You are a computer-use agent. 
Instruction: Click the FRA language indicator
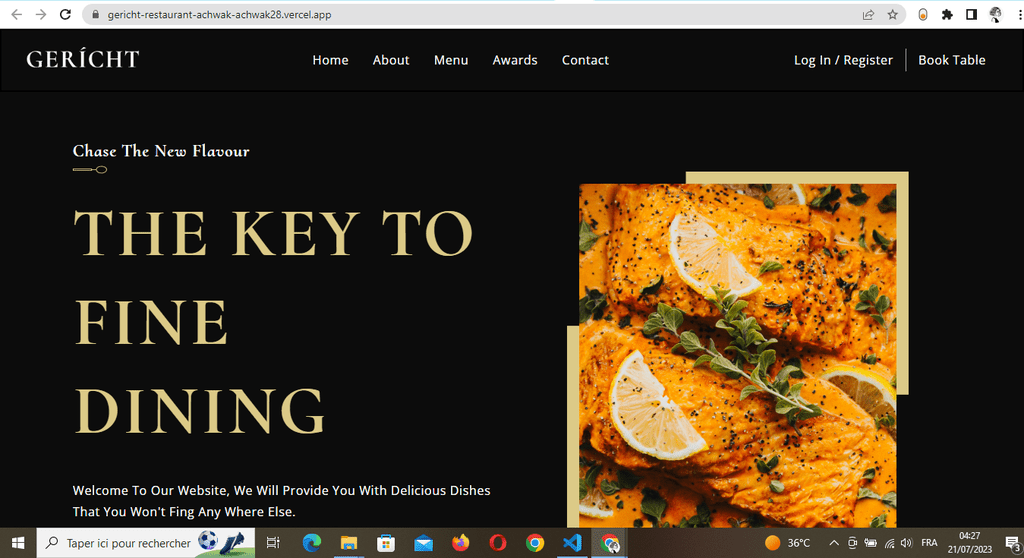pos(929,543)
